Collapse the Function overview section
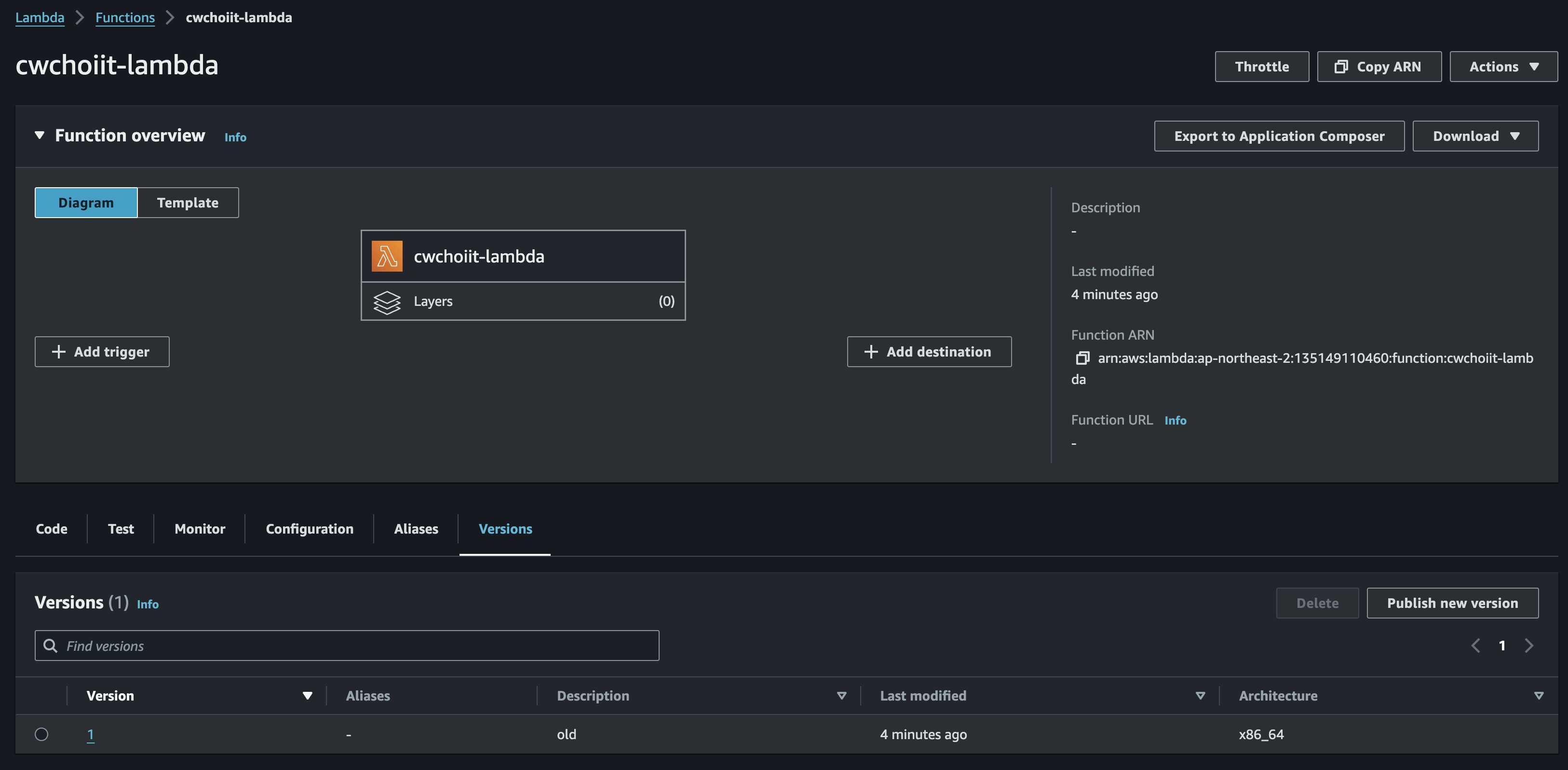 pyautogui.click(x=40, y=135)
